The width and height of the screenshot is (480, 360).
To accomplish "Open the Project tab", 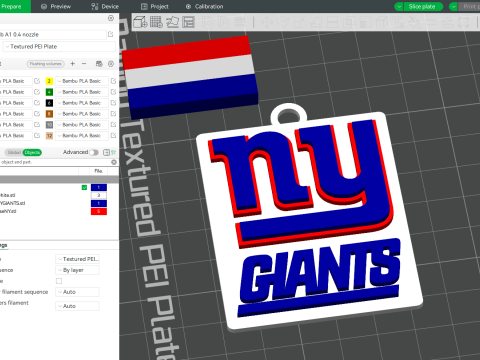I will click(x=155, y=6).
